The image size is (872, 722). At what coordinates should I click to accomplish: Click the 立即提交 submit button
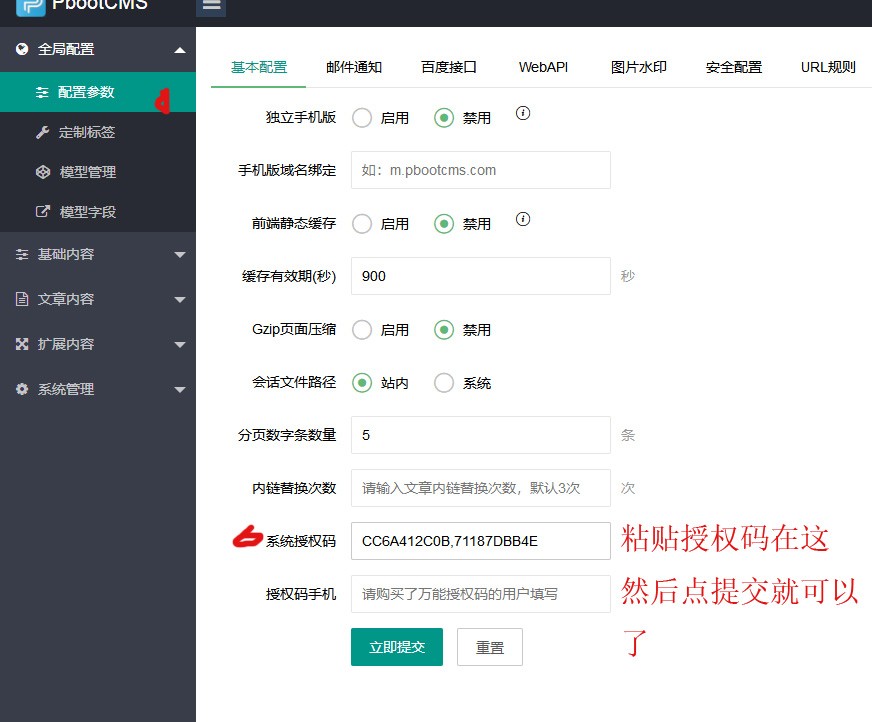click(x=396, y=647)
